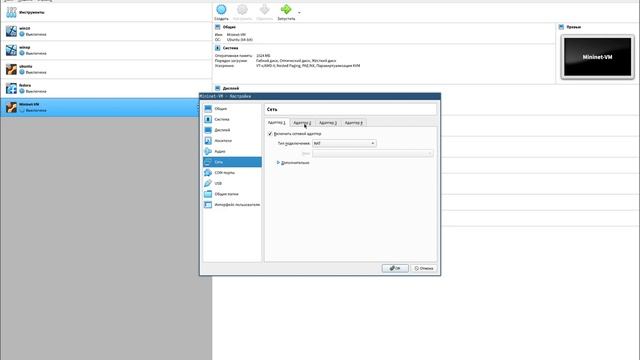
Task: Select the Инструменты (Tools) entry
Action: pos(106,12)
